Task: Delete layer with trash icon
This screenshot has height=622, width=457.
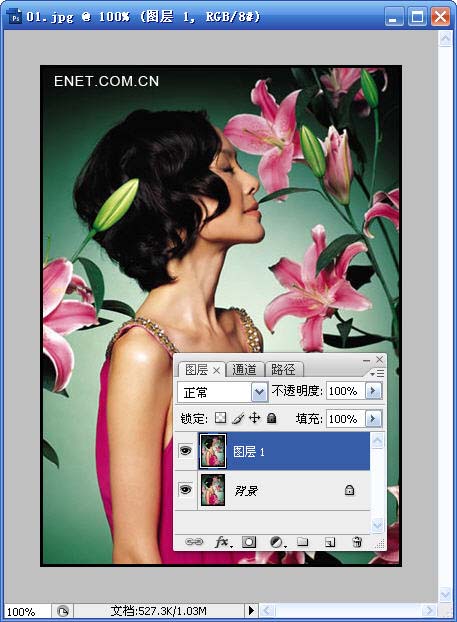Action: click(357, 542)
